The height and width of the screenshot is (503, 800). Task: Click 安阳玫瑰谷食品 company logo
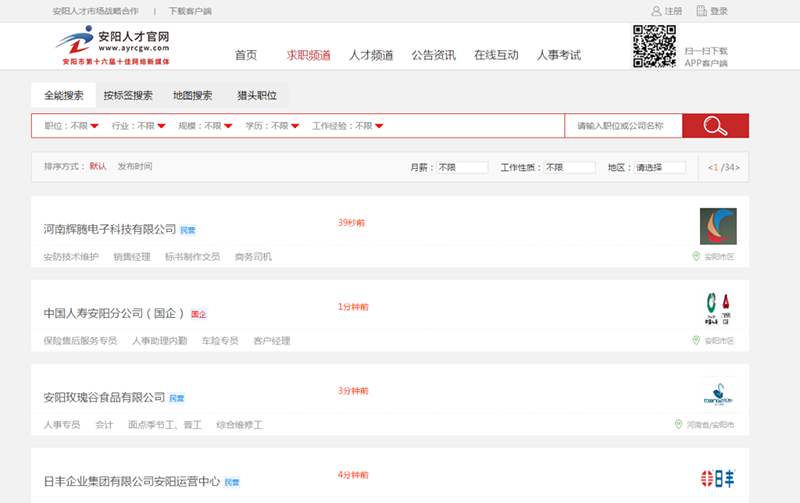(717, 393)
